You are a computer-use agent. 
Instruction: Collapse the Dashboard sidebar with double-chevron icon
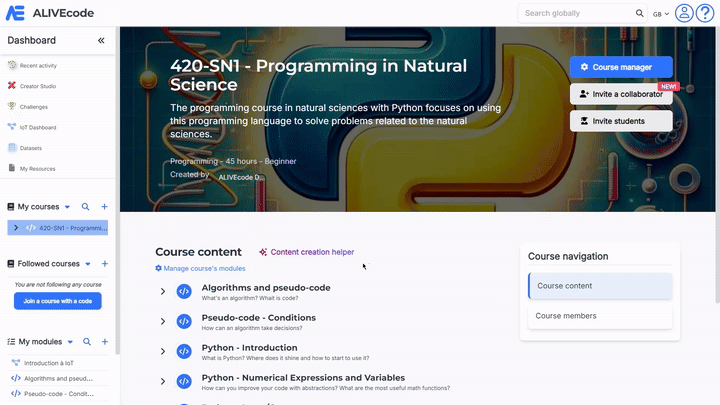coord(101,41)
